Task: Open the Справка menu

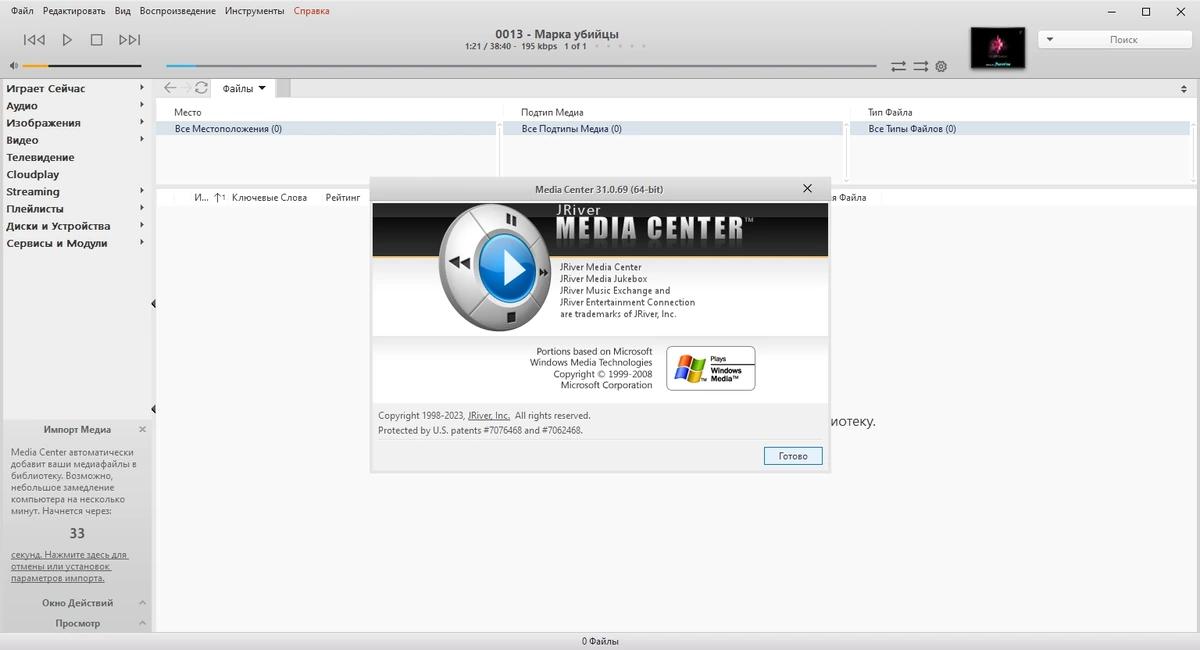Action: 312,11
